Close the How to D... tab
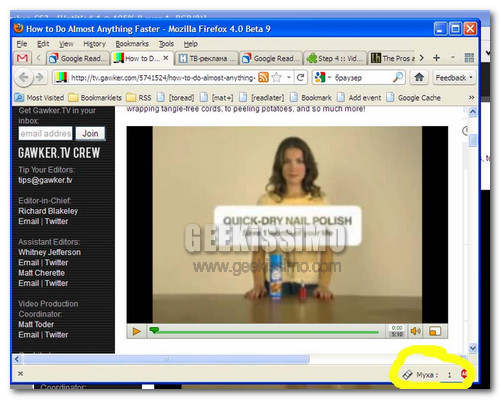The height and width of the screenshot is (400, 501). coord(166,58)
